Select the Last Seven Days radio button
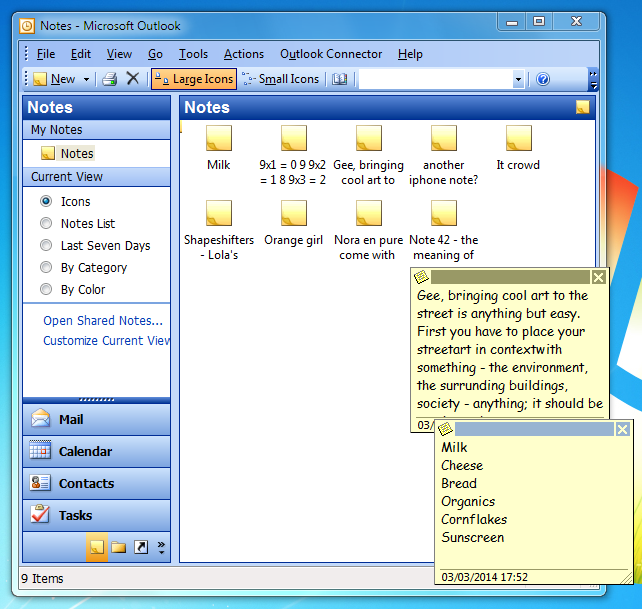 46,245
